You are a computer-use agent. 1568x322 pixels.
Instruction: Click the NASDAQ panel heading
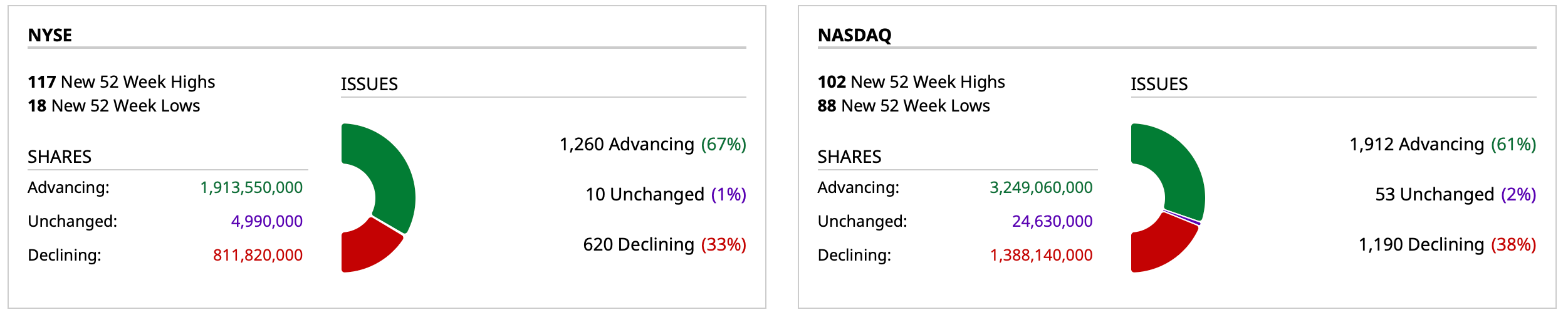(x=854, y=35)
